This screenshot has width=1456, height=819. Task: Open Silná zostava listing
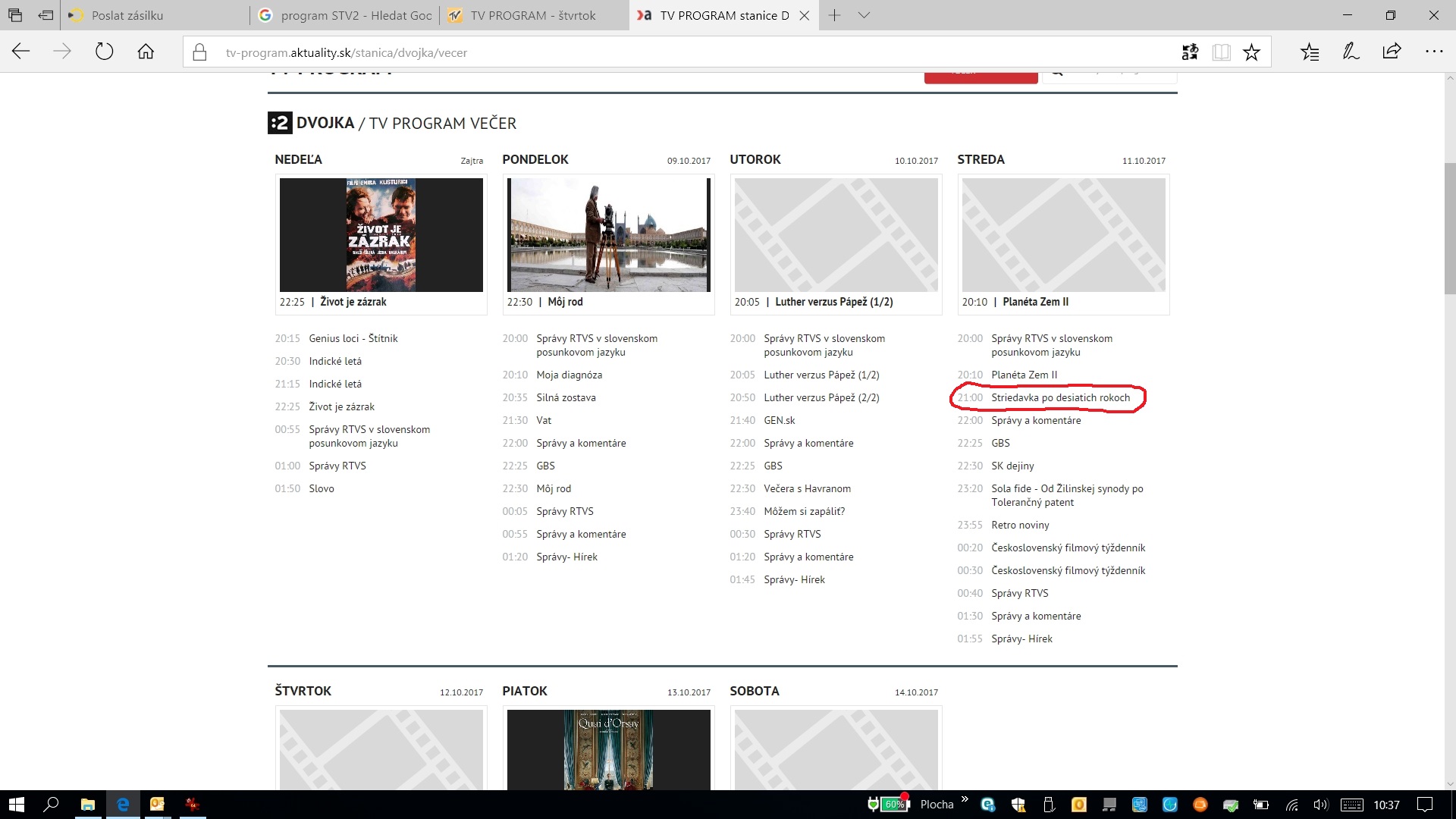566,397
